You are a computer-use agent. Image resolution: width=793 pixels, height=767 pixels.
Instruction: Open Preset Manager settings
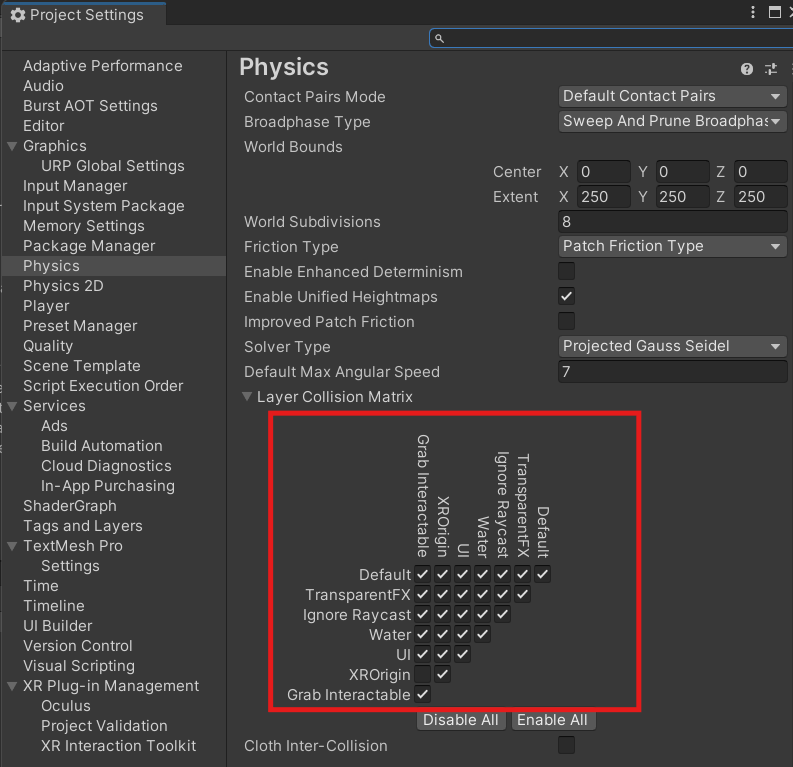80,326
